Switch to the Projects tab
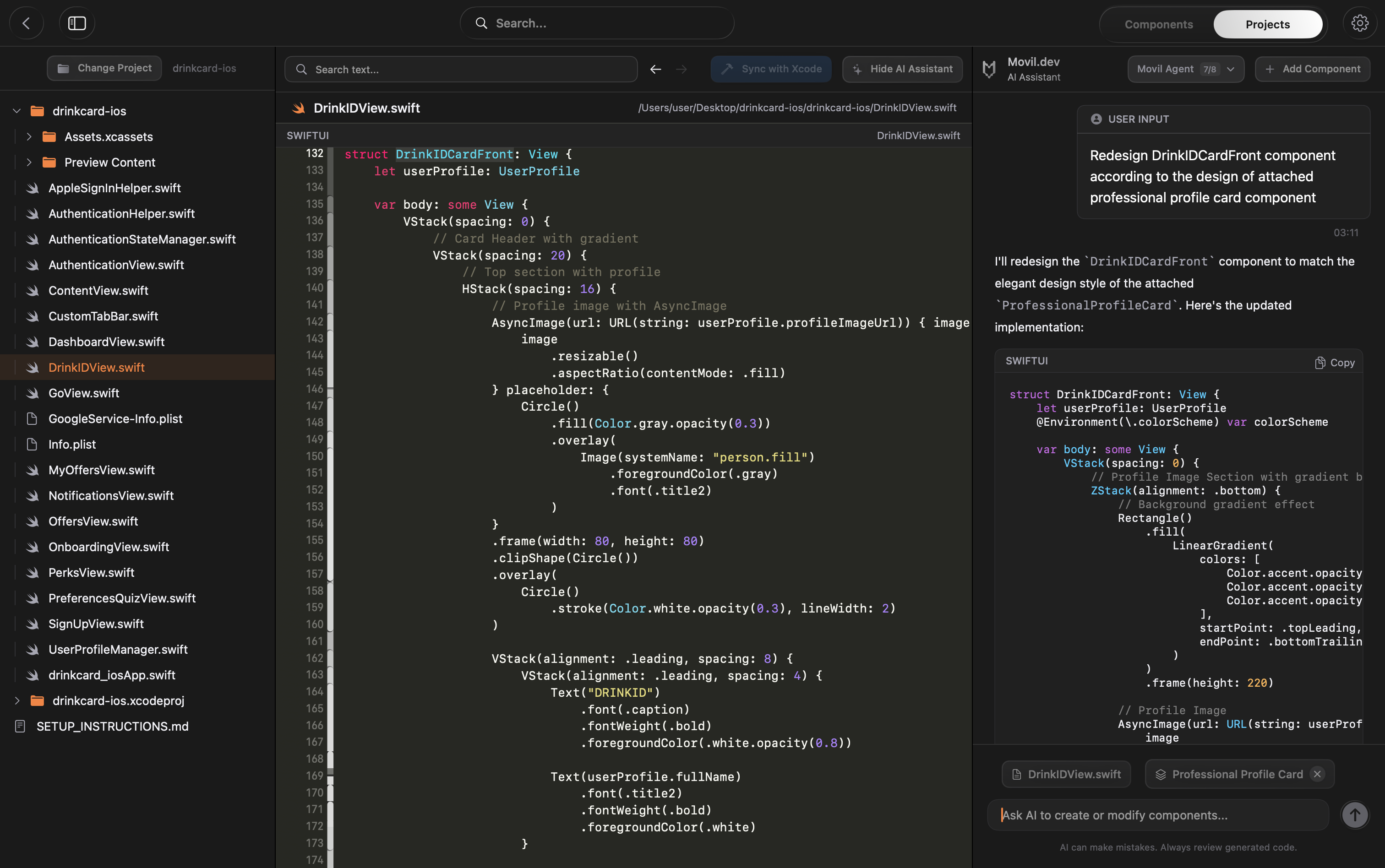1385x868 pixels. point(1267,24)
